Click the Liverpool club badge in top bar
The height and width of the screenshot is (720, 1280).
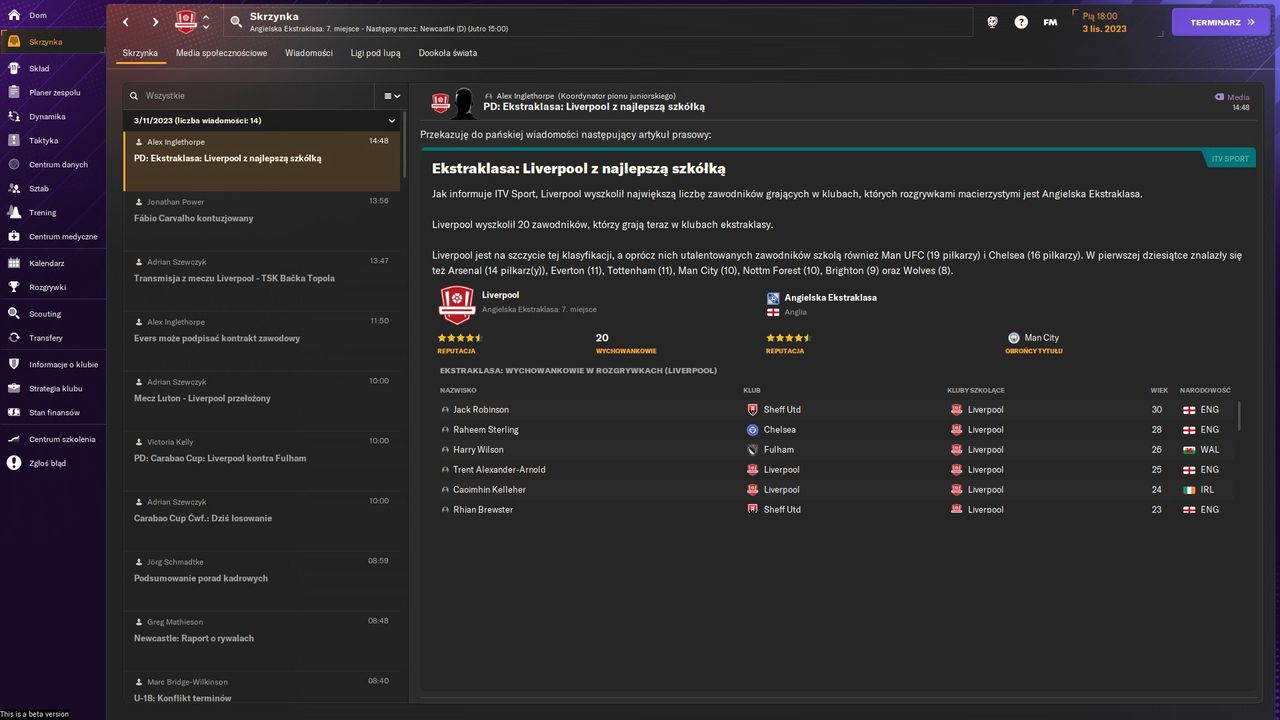(186, 22)
